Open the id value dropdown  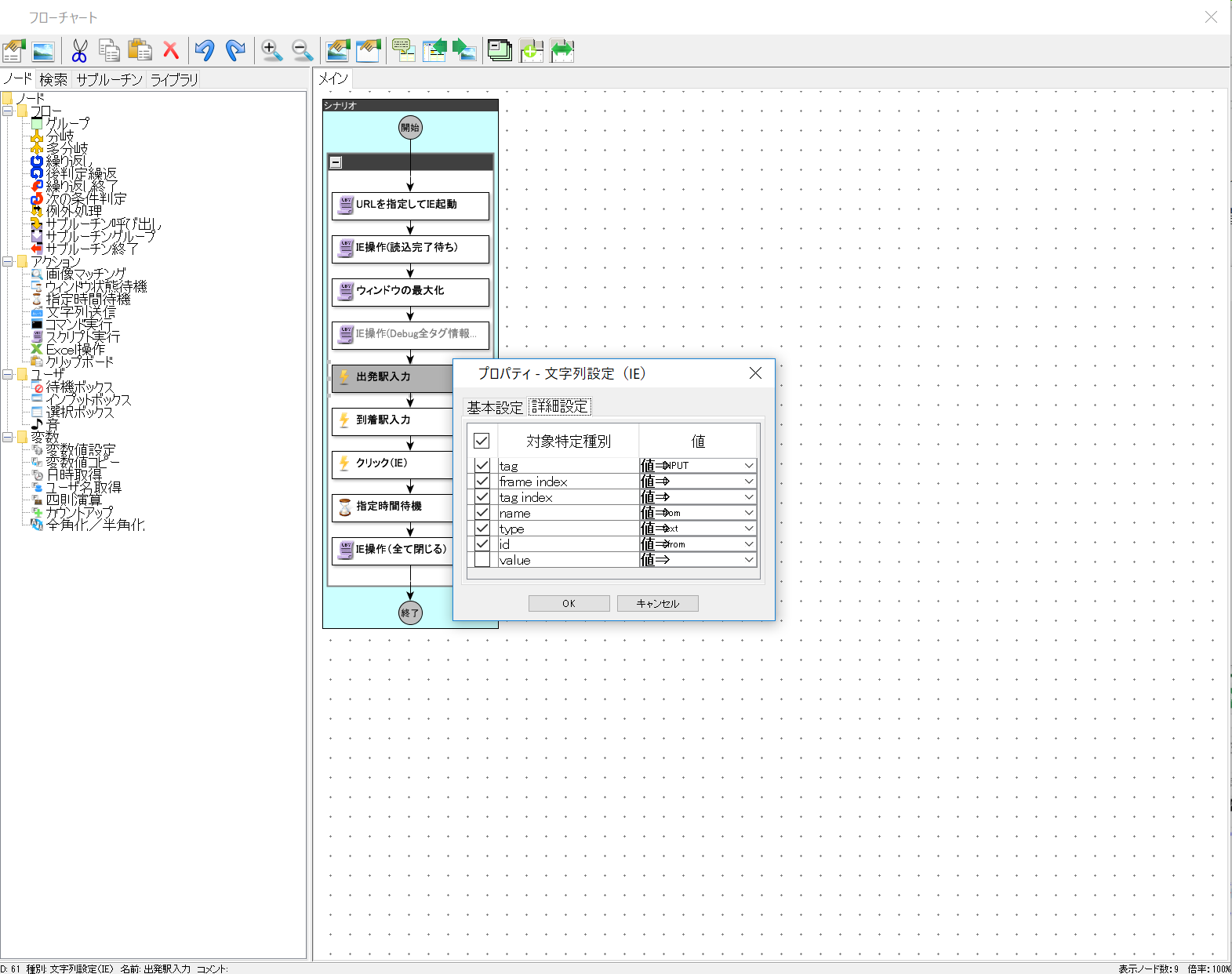749,544
